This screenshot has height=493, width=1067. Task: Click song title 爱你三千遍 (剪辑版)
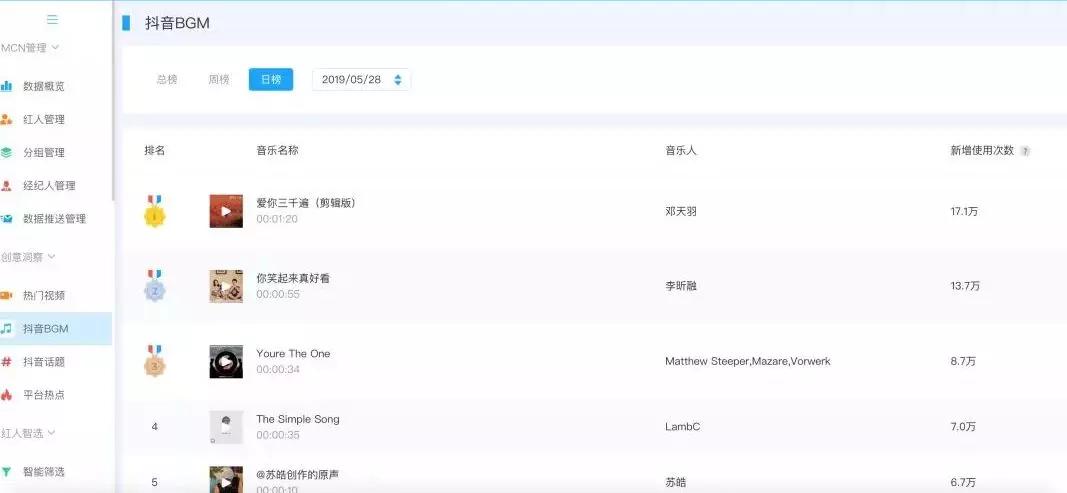tap(306, 203)
